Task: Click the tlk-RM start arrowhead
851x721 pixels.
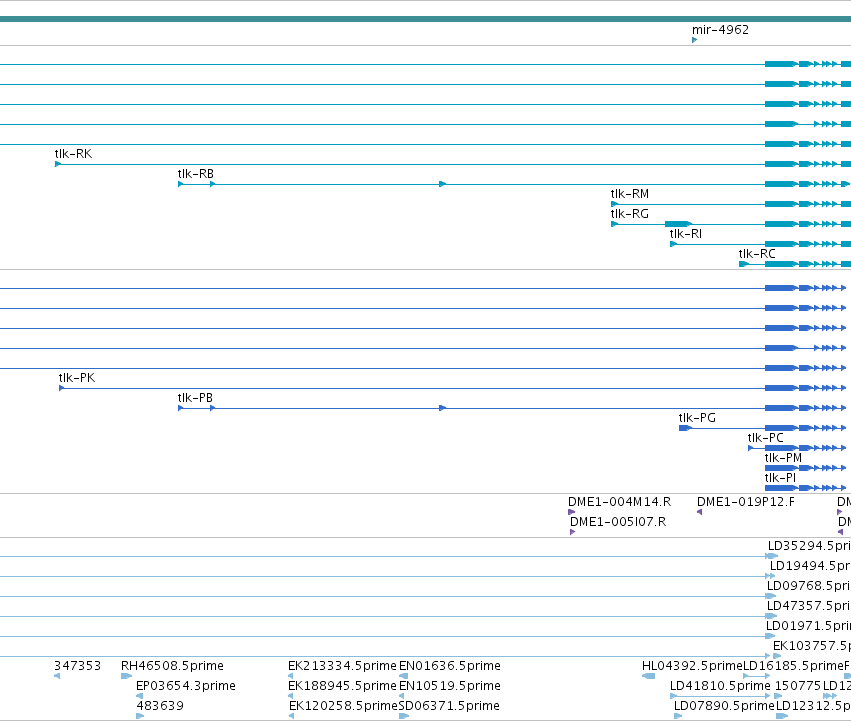Action: click(614, 204)
